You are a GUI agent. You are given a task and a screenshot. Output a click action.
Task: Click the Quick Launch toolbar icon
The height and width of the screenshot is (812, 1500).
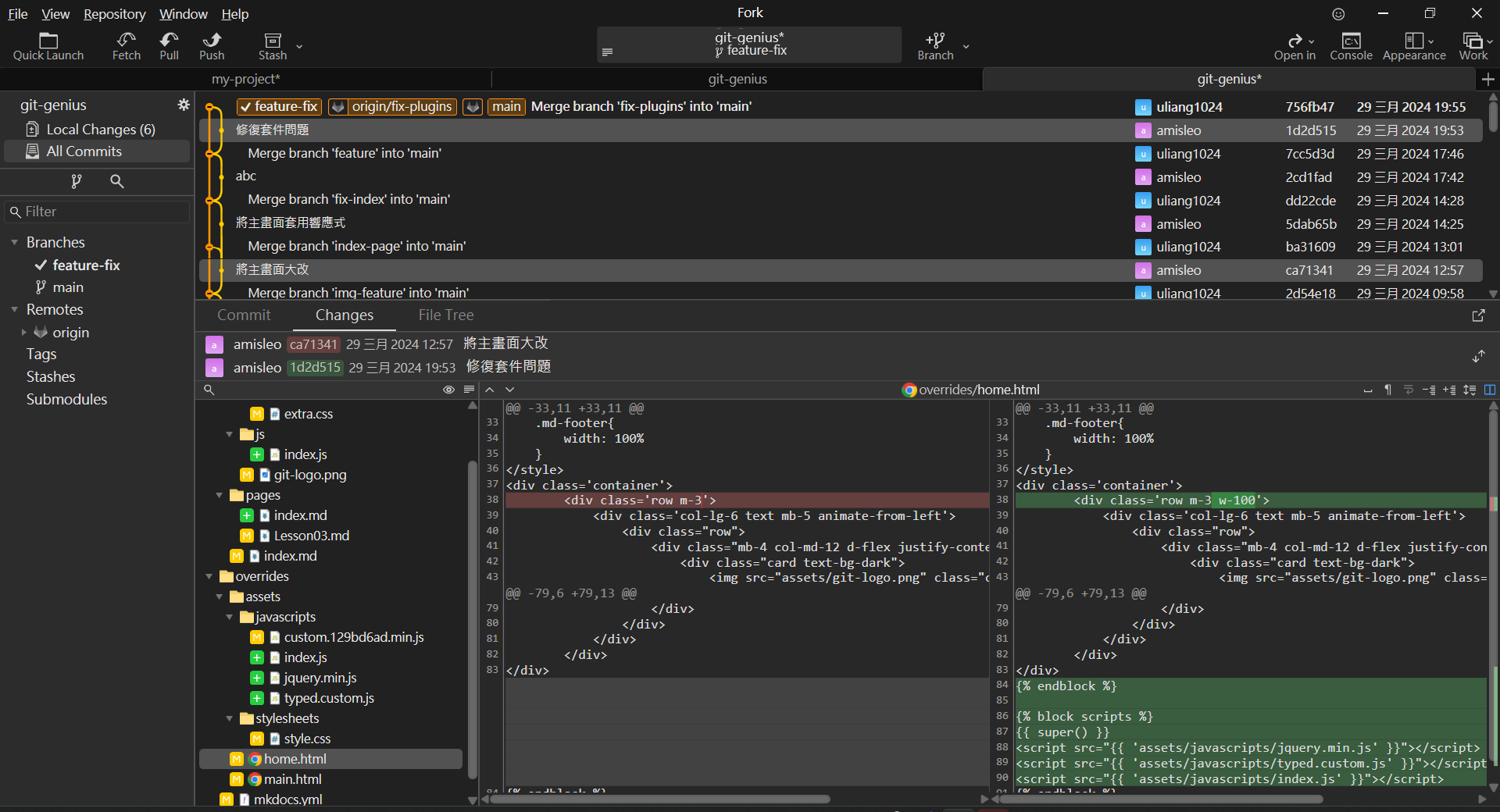pos(48,46)
